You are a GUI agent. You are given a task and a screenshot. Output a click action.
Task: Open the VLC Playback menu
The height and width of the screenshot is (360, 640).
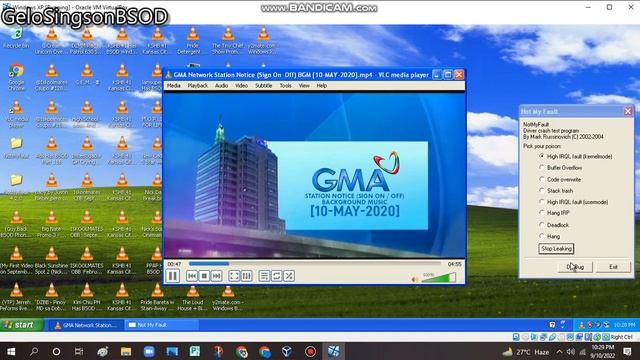(198, 86)
